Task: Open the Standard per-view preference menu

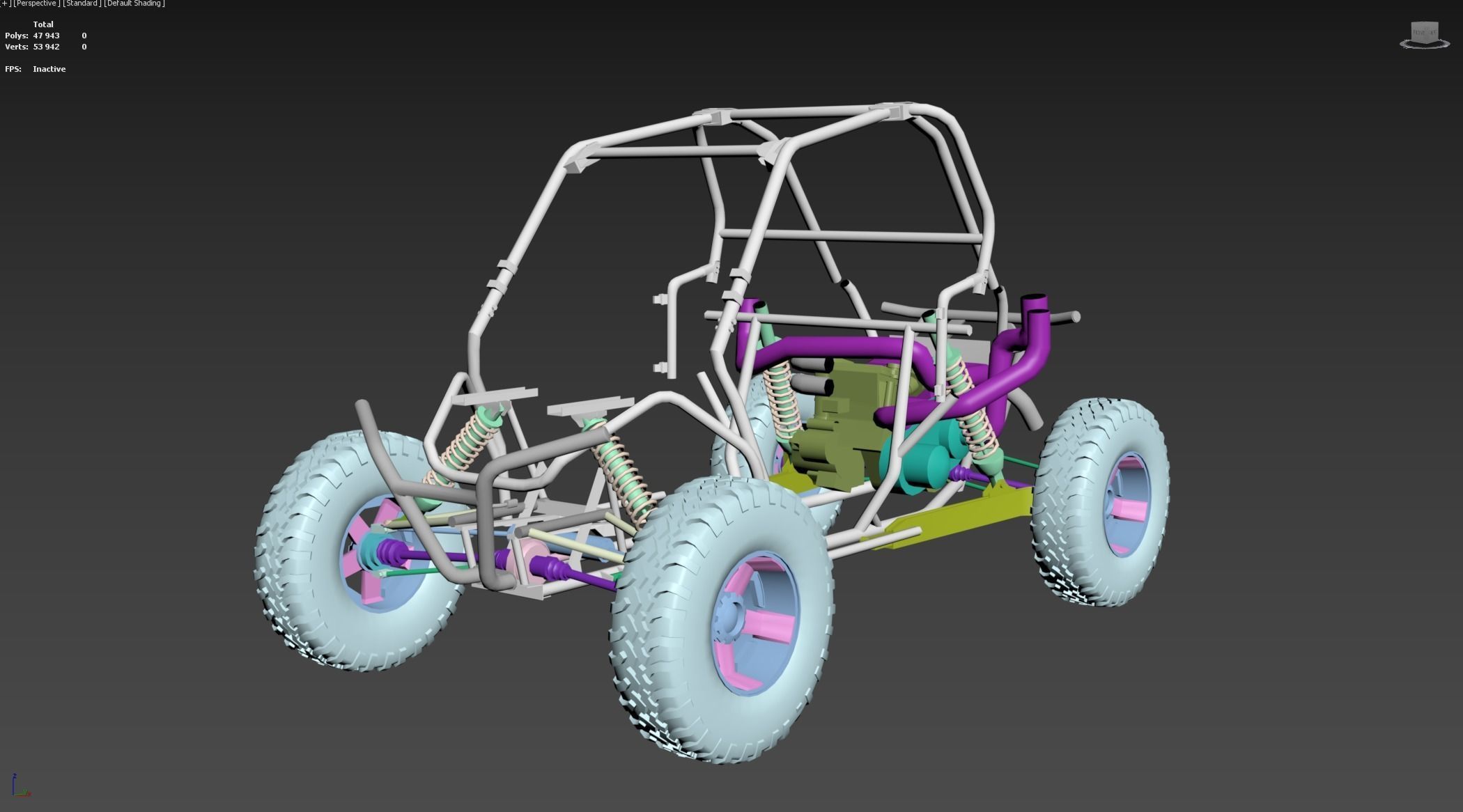Action: tap(81, 3)
